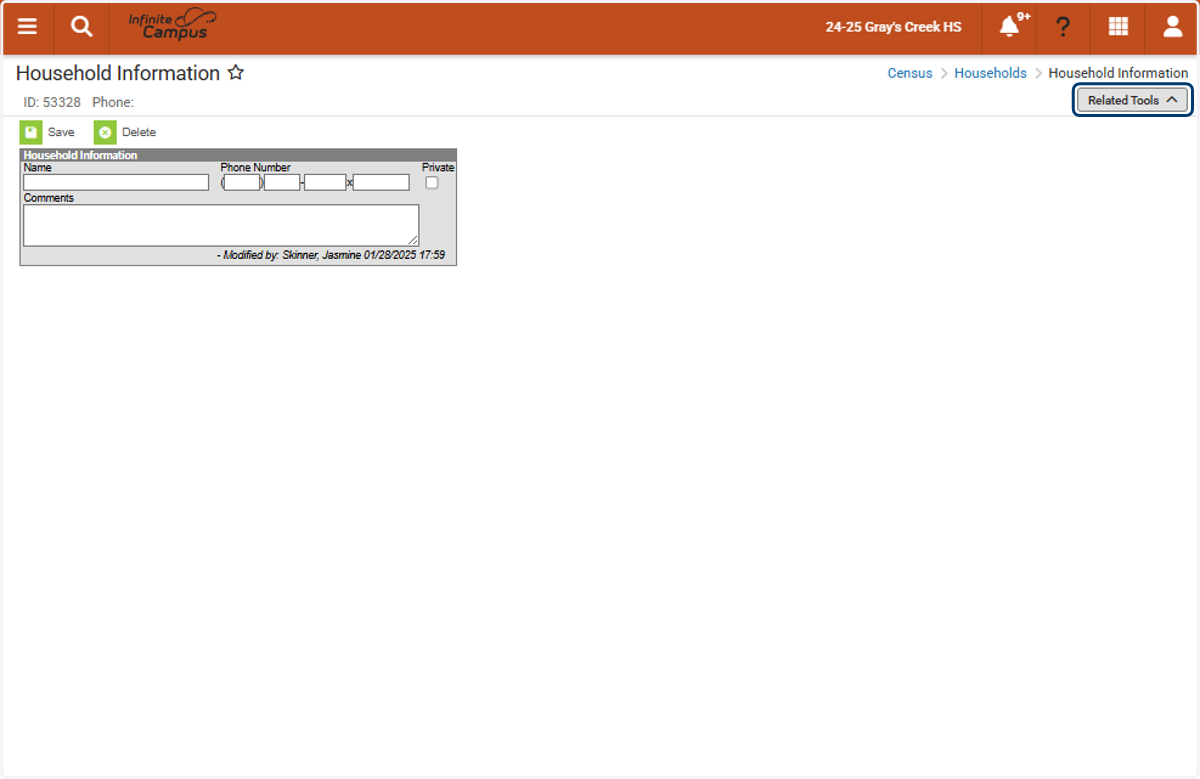Focus the phone area code box

242,182
